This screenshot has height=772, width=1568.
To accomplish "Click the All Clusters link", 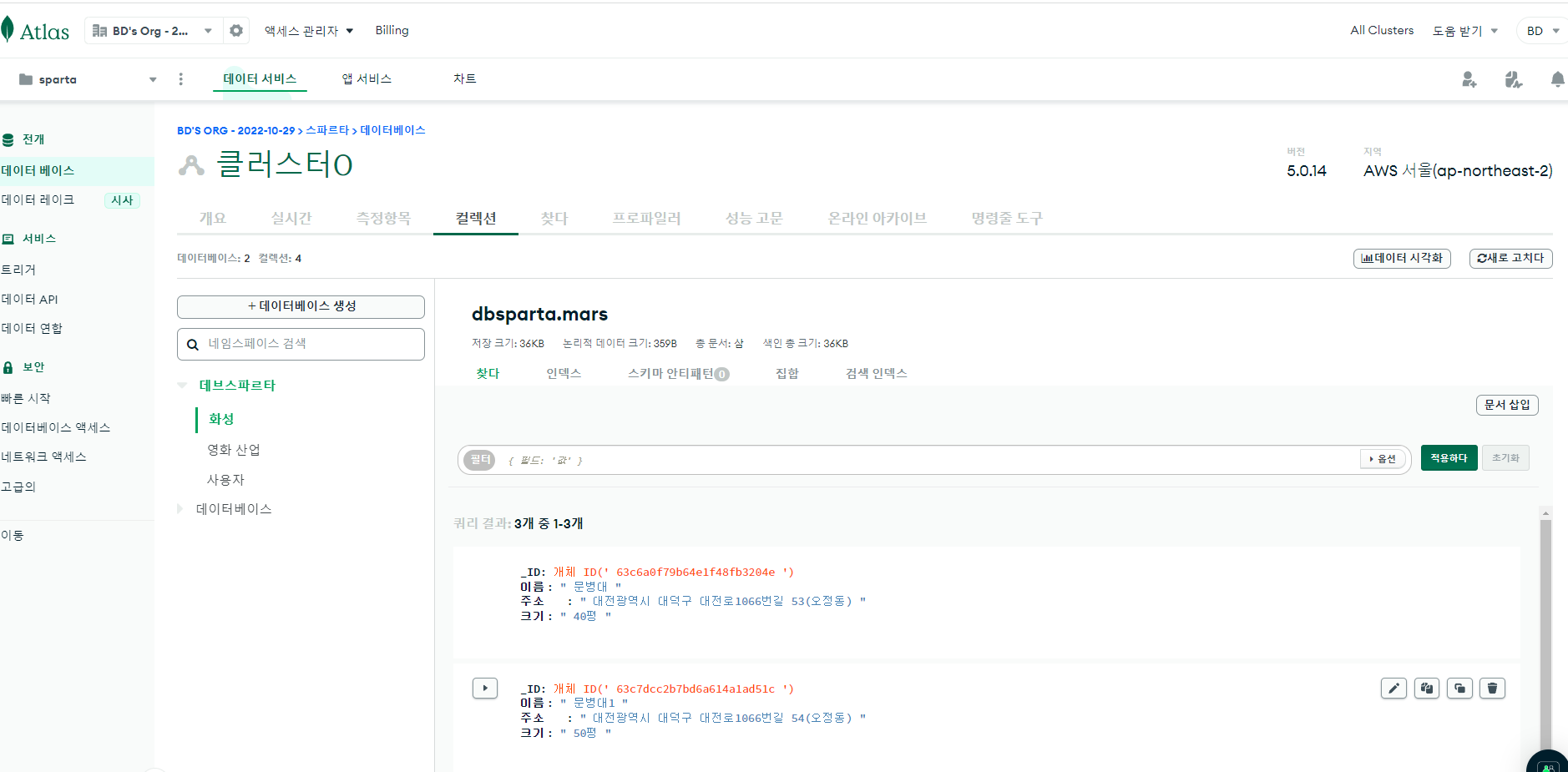I will (1382, 31).
